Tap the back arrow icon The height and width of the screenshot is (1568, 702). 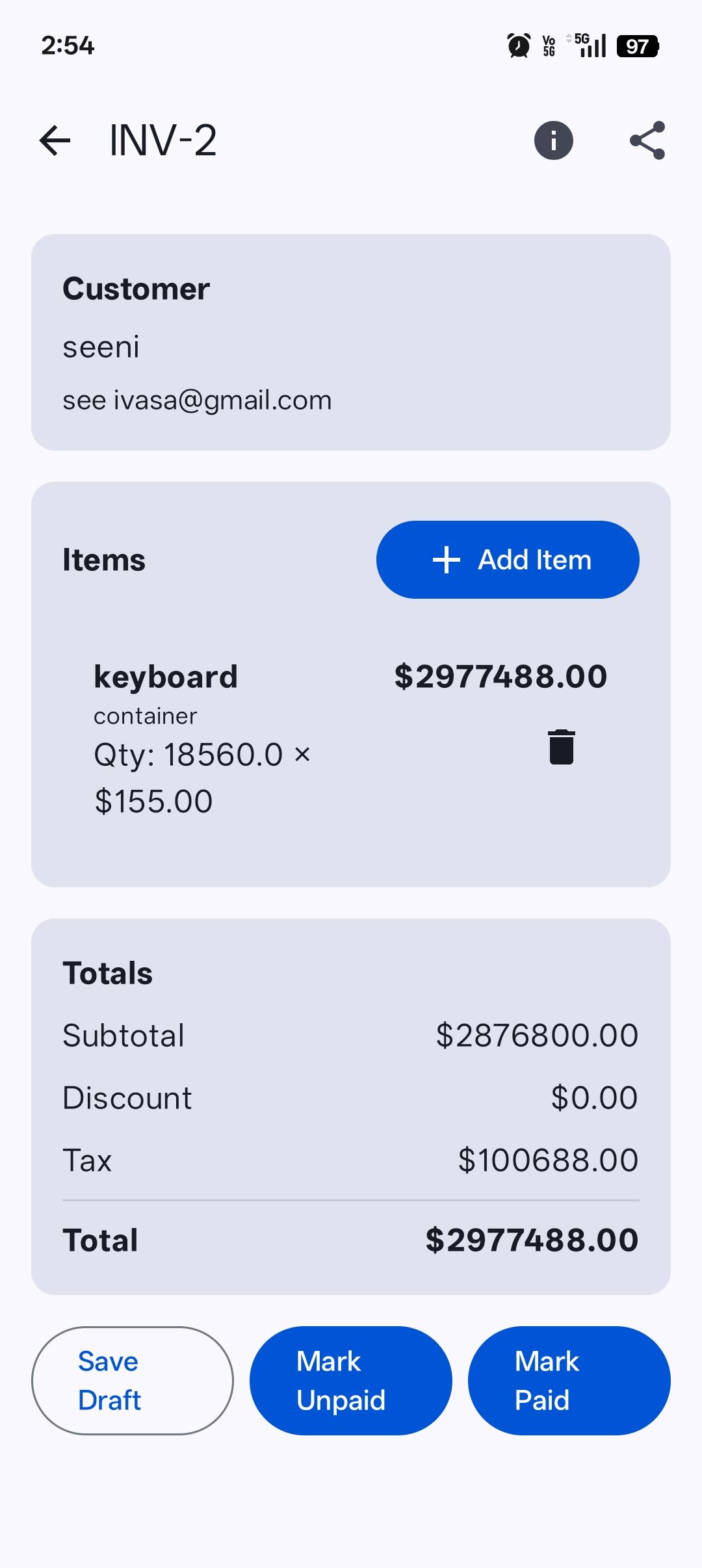coord(55,140)
